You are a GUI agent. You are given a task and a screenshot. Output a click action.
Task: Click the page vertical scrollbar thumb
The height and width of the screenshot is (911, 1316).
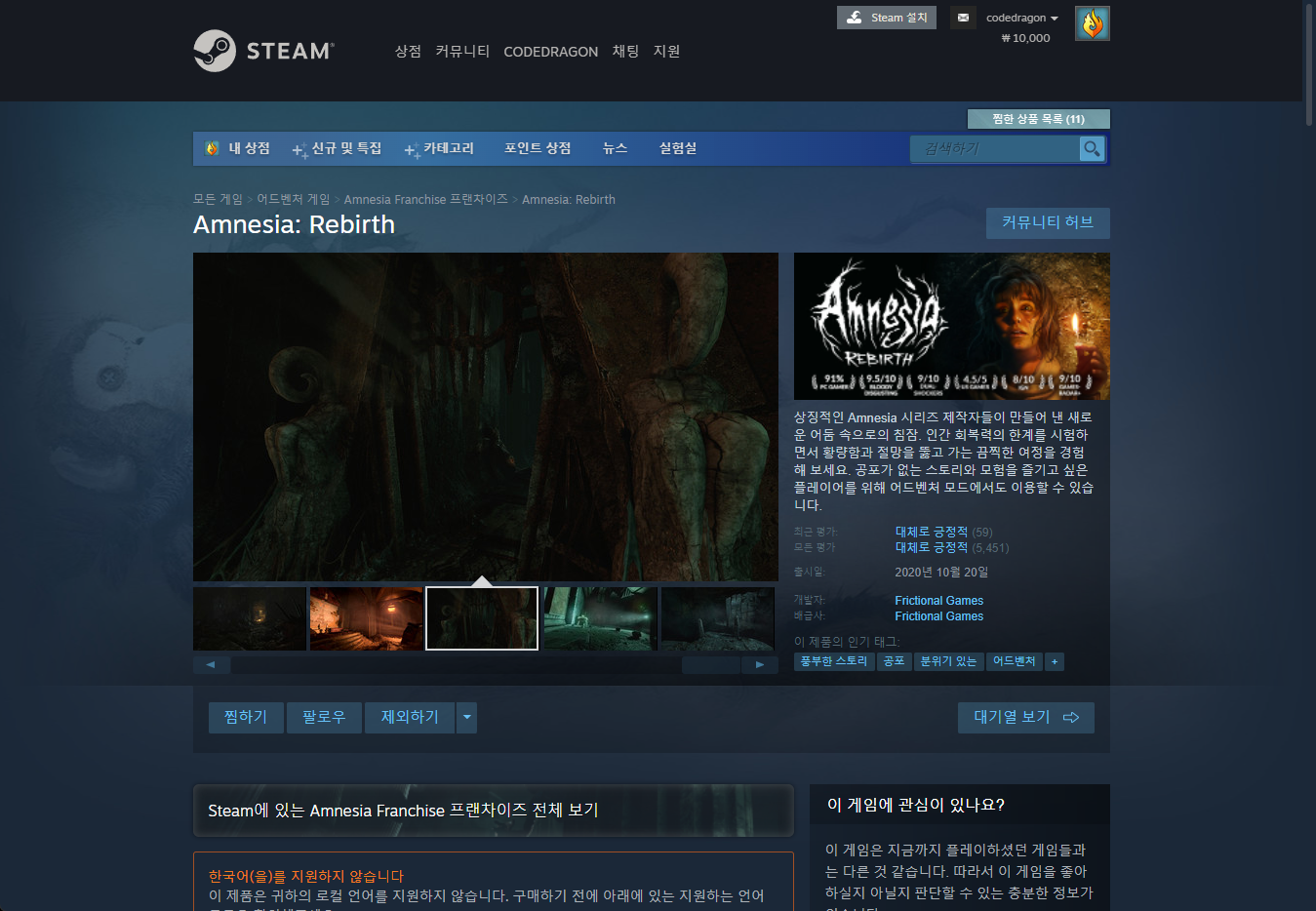1308,64
